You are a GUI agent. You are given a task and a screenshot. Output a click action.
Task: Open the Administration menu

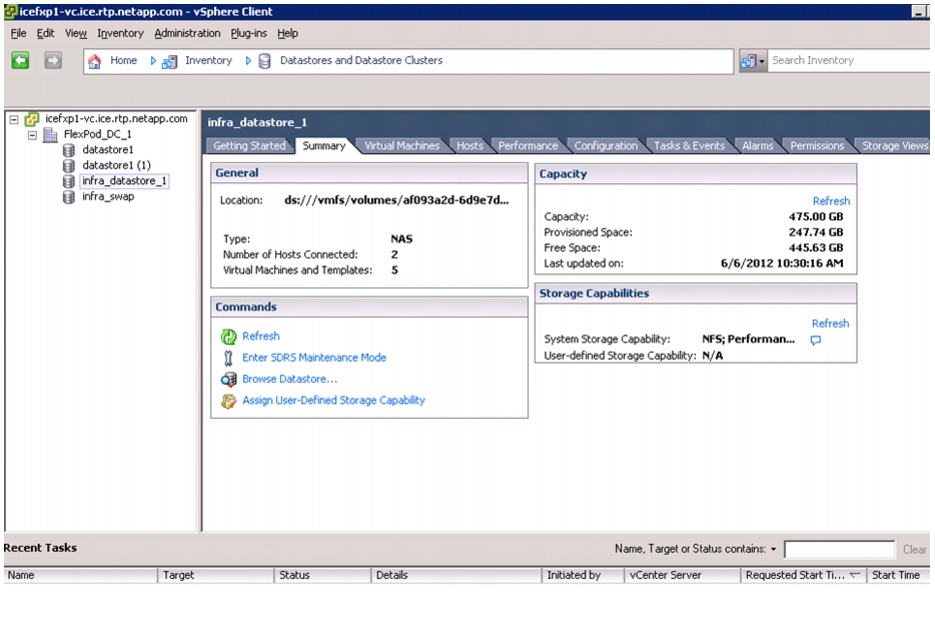[x=187, y=33]
